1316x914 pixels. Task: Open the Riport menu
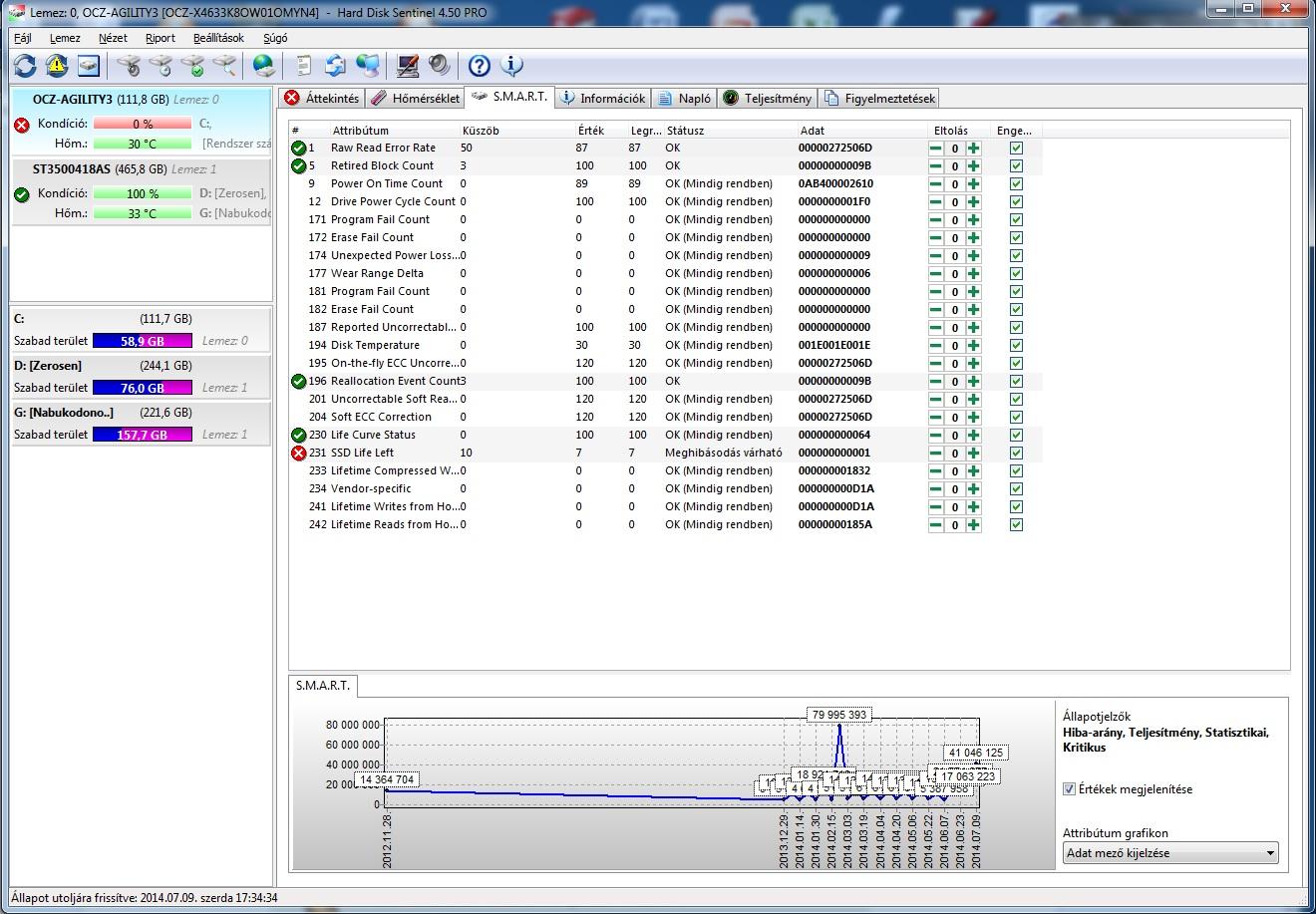(x=160, y=38)
